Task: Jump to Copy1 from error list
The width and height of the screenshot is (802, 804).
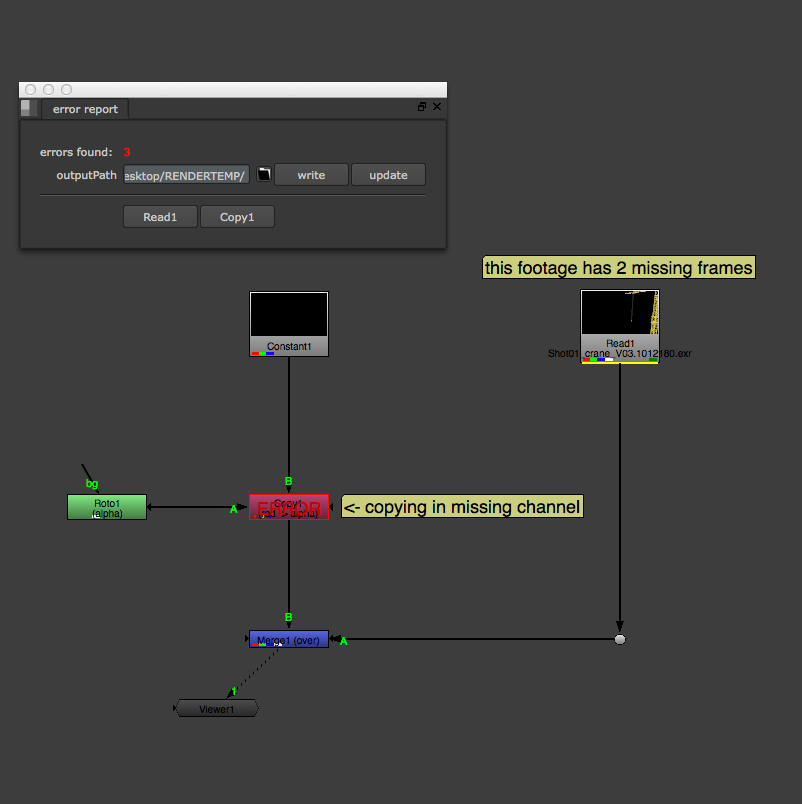Action: click(237, 217)
